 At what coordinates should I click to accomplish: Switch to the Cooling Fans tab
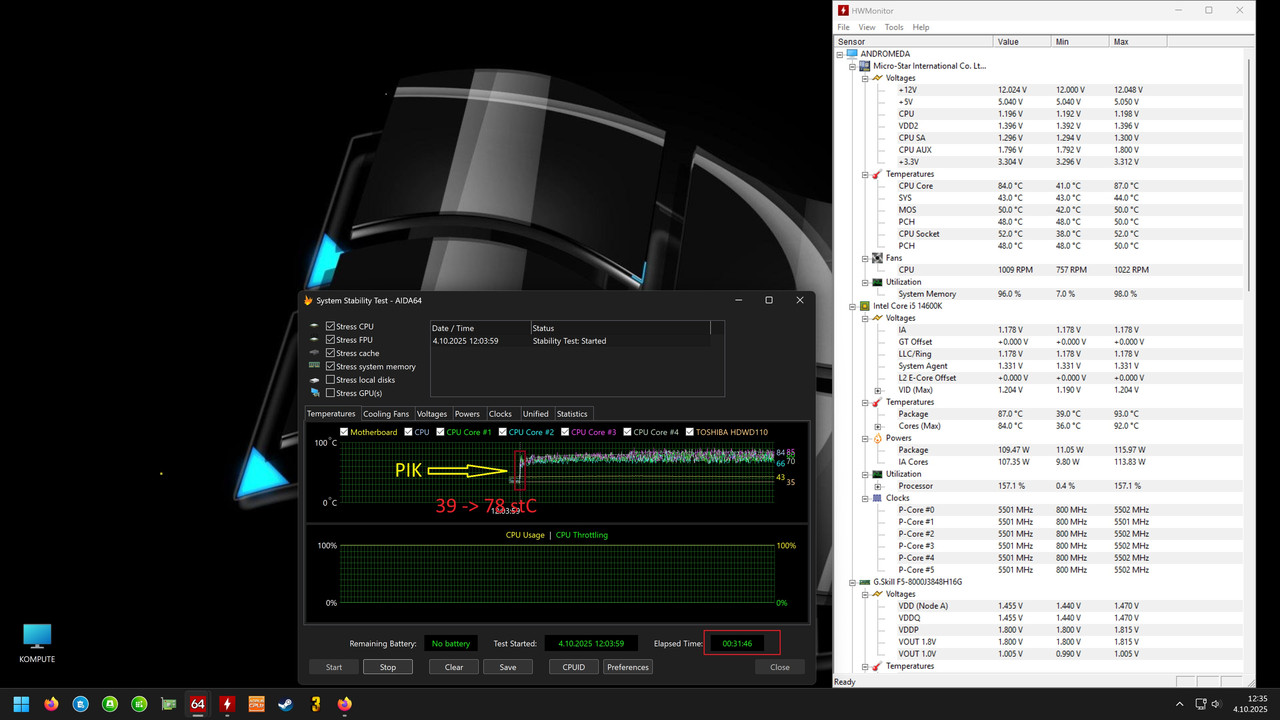click(386, 414)
